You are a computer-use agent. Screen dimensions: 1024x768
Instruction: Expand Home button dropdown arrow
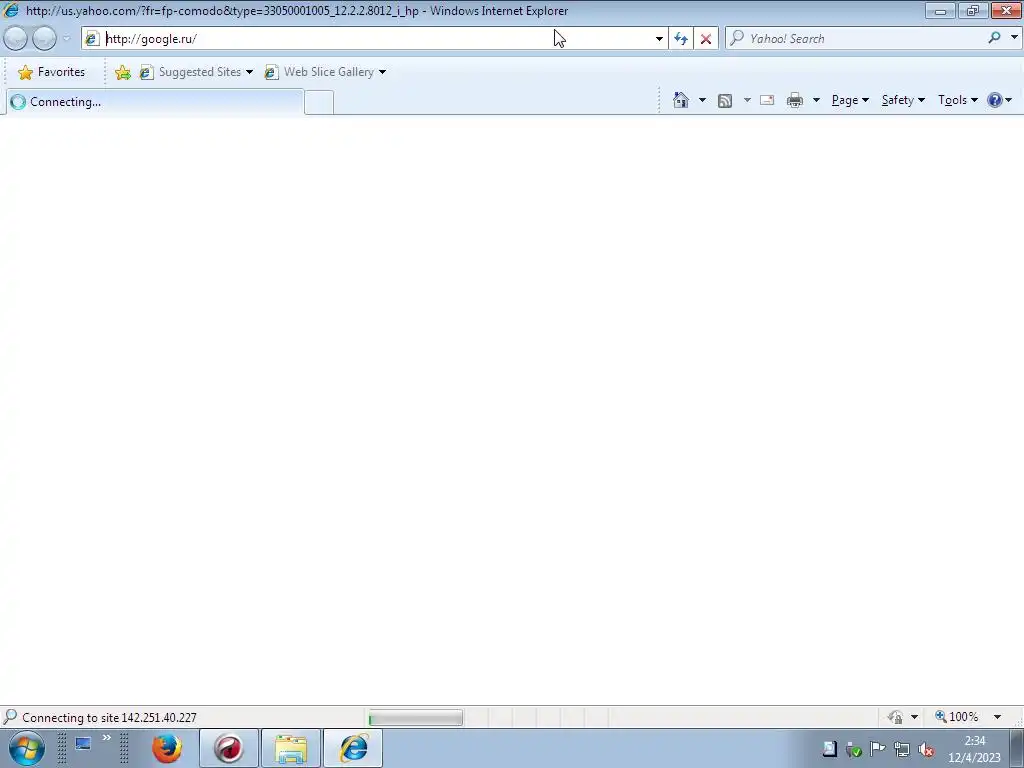click(x=702, y=100)
